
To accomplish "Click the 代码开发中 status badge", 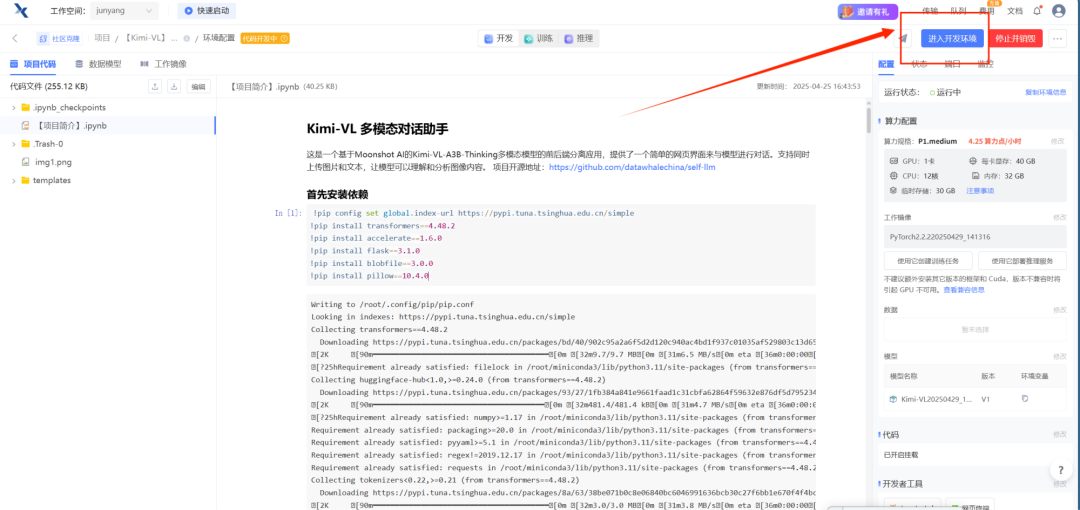I will [264, 39].
